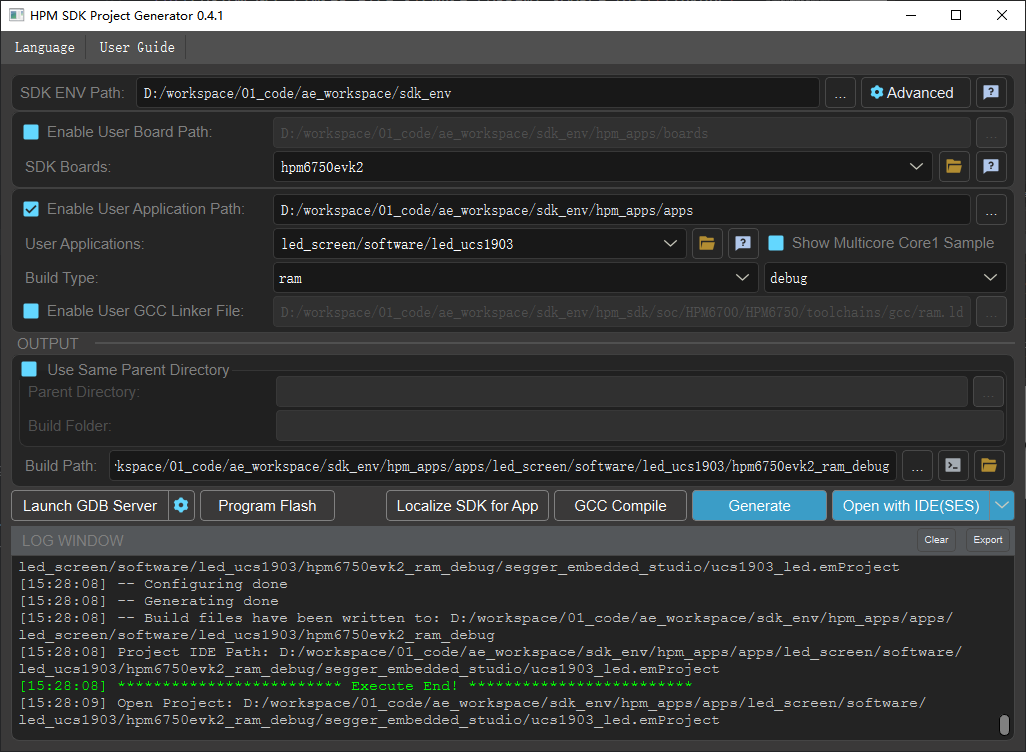Browse for the User Application Path

pos(991,210)
